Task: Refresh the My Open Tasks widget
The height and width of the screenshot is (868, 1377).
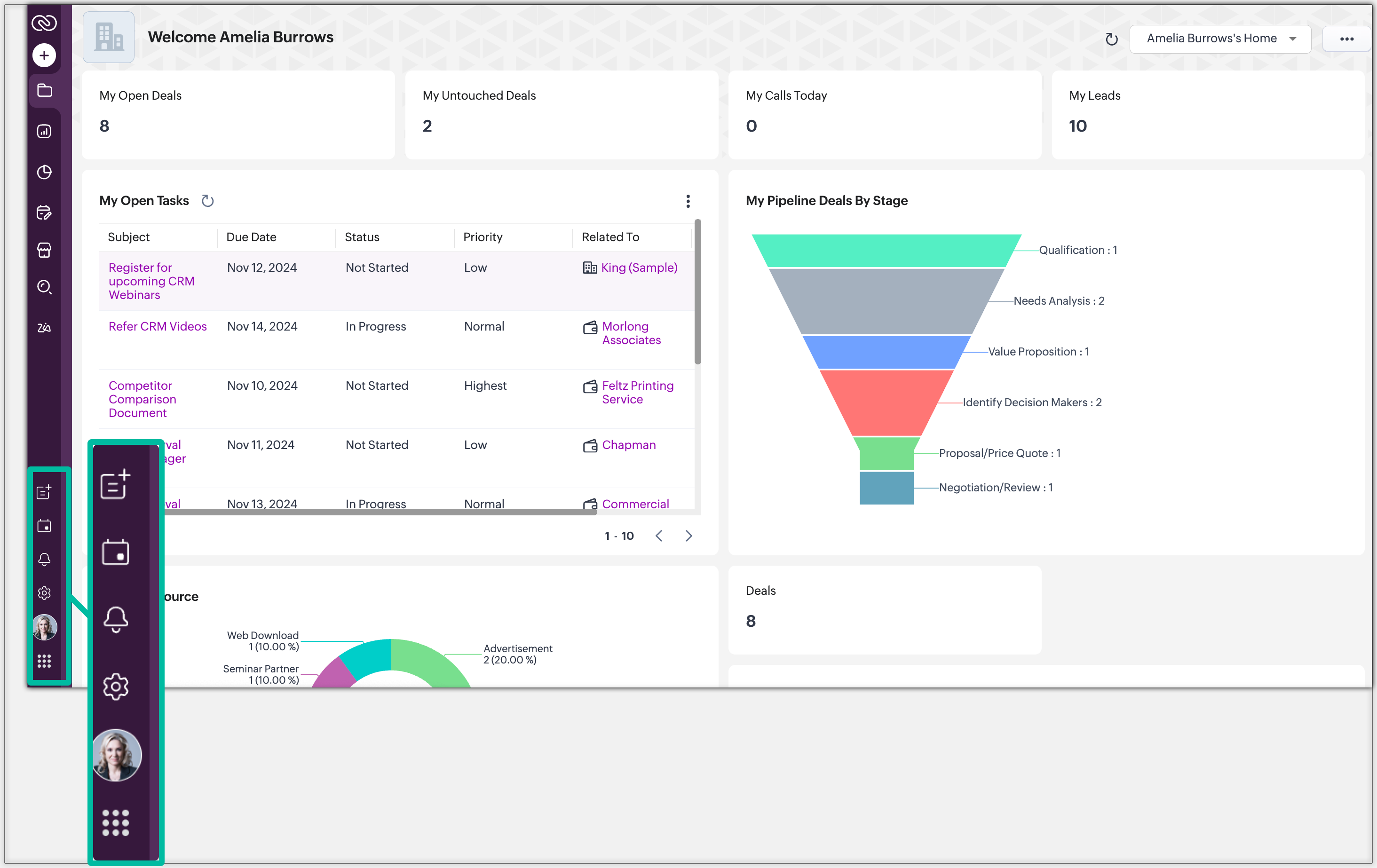Action: (207, 201)
